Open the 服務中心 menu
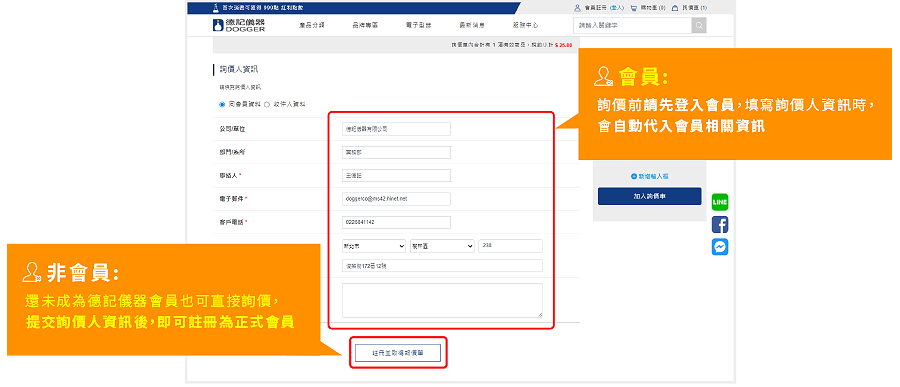The height and width of the screenshot is (387, 900). (x=525, y=25)
